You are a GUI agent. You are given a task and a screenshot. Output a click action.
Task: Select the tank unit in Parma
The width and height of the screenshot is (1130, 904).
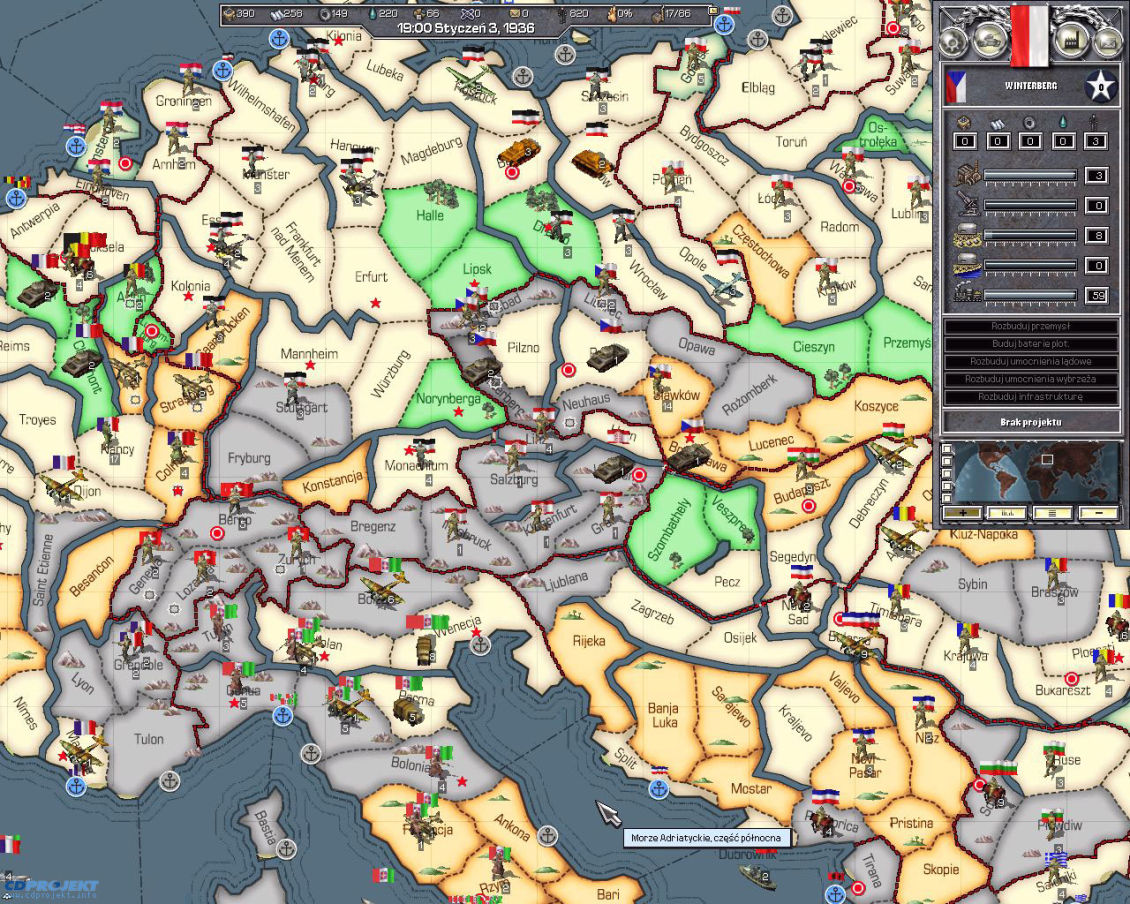[x=409, y=710]
